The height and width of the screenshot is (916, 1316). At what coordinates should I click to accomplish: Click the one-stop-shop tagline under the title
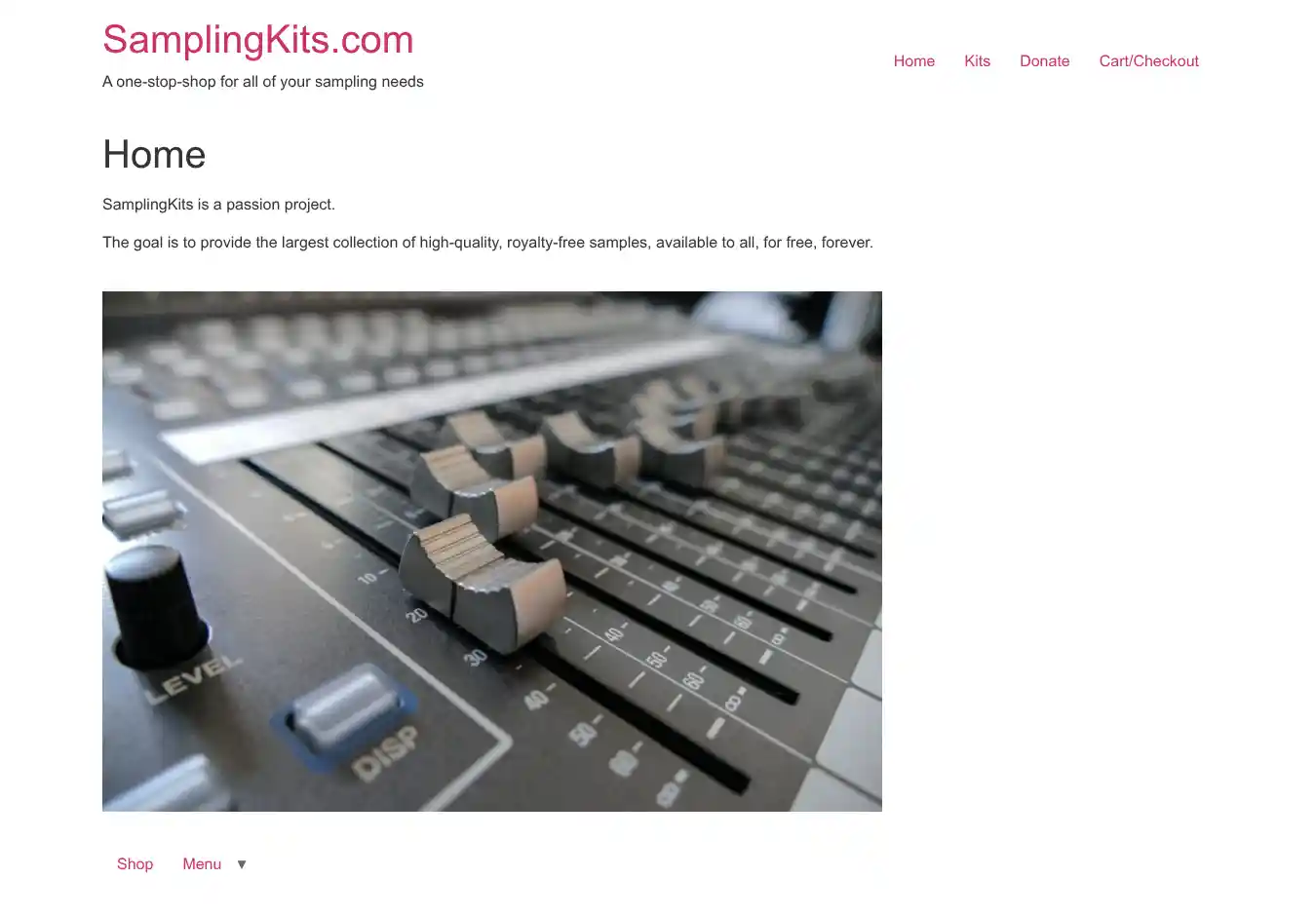tap(263, 82)
